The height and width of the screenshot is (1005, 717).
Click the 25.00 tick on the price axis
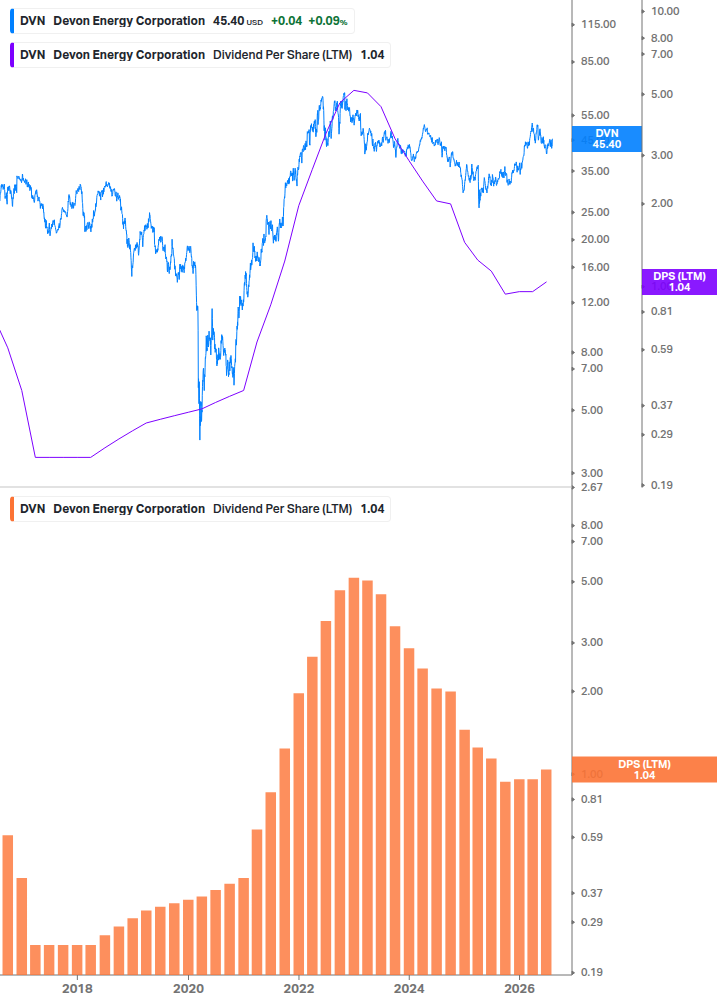[595, 212]
